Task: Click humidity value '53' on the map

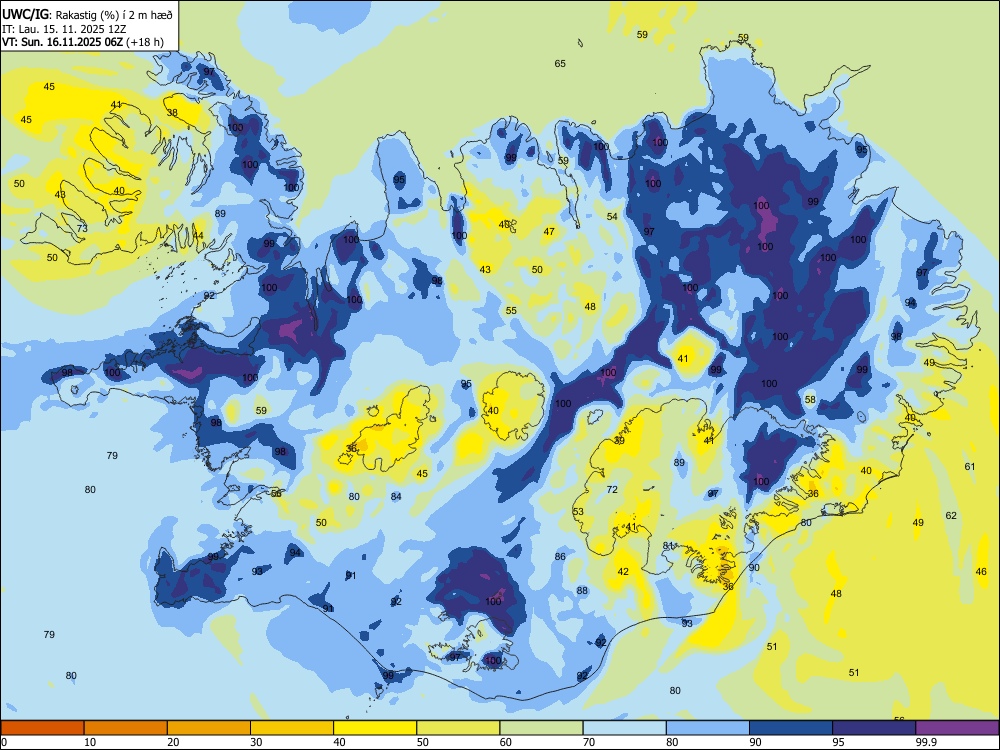Action: (x=578, y=511)
